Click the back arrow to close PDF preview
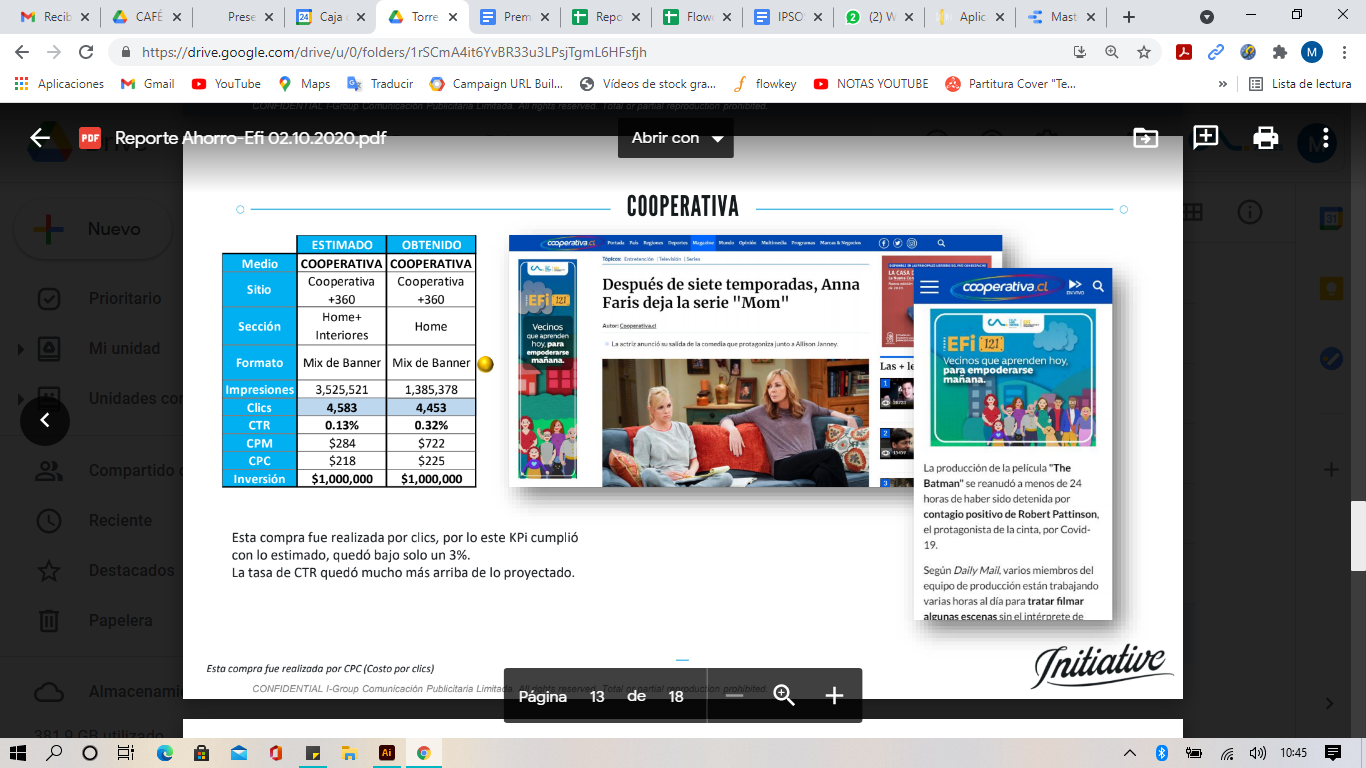Viewport: 1366px width, 768px height. pyautogui.click(x=40, y=138)
